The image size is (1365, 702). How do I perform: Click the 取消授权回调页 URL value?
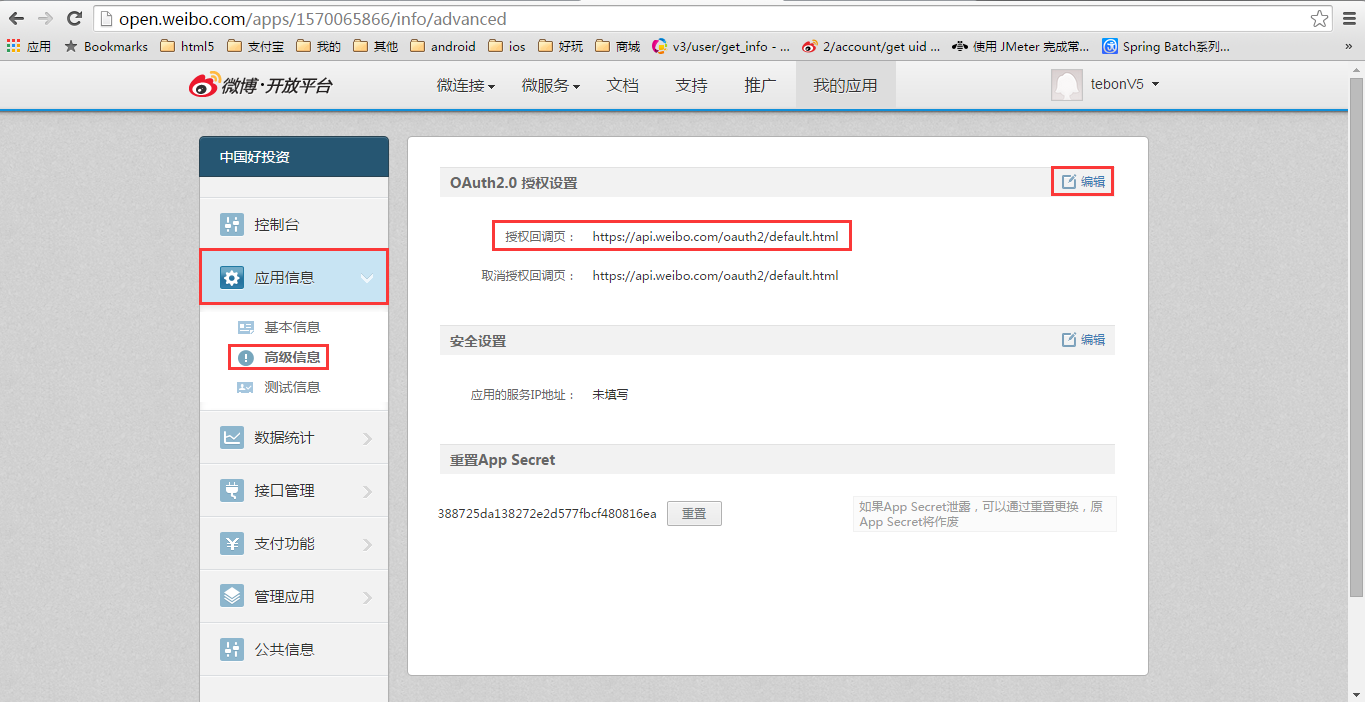coord(715,275)
